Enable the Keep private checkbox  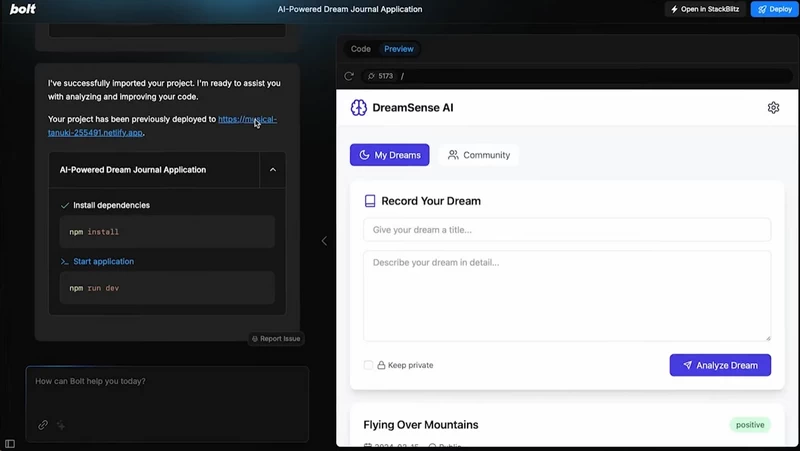pyautogui.click(x=368, y=365)
